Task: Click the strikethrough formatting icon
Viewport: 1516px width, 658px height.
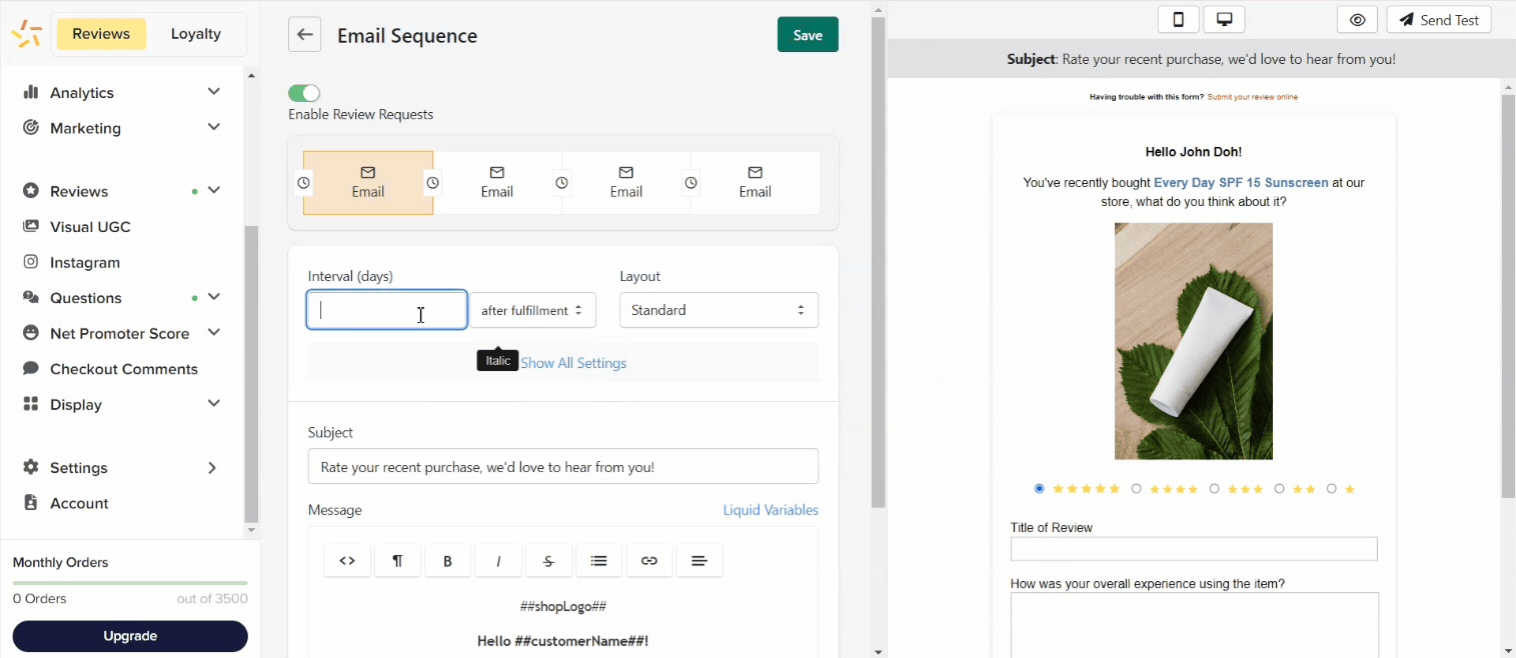Action: click(548, 561)
